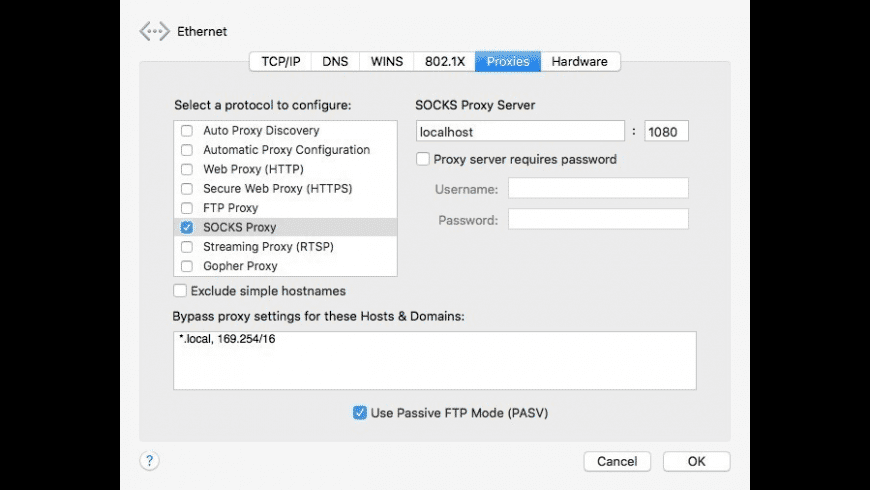870x490 pixels.
Task: Enable Secure Web Proxy (HTTPS) checkbox
Action: [x=187, y=189]
